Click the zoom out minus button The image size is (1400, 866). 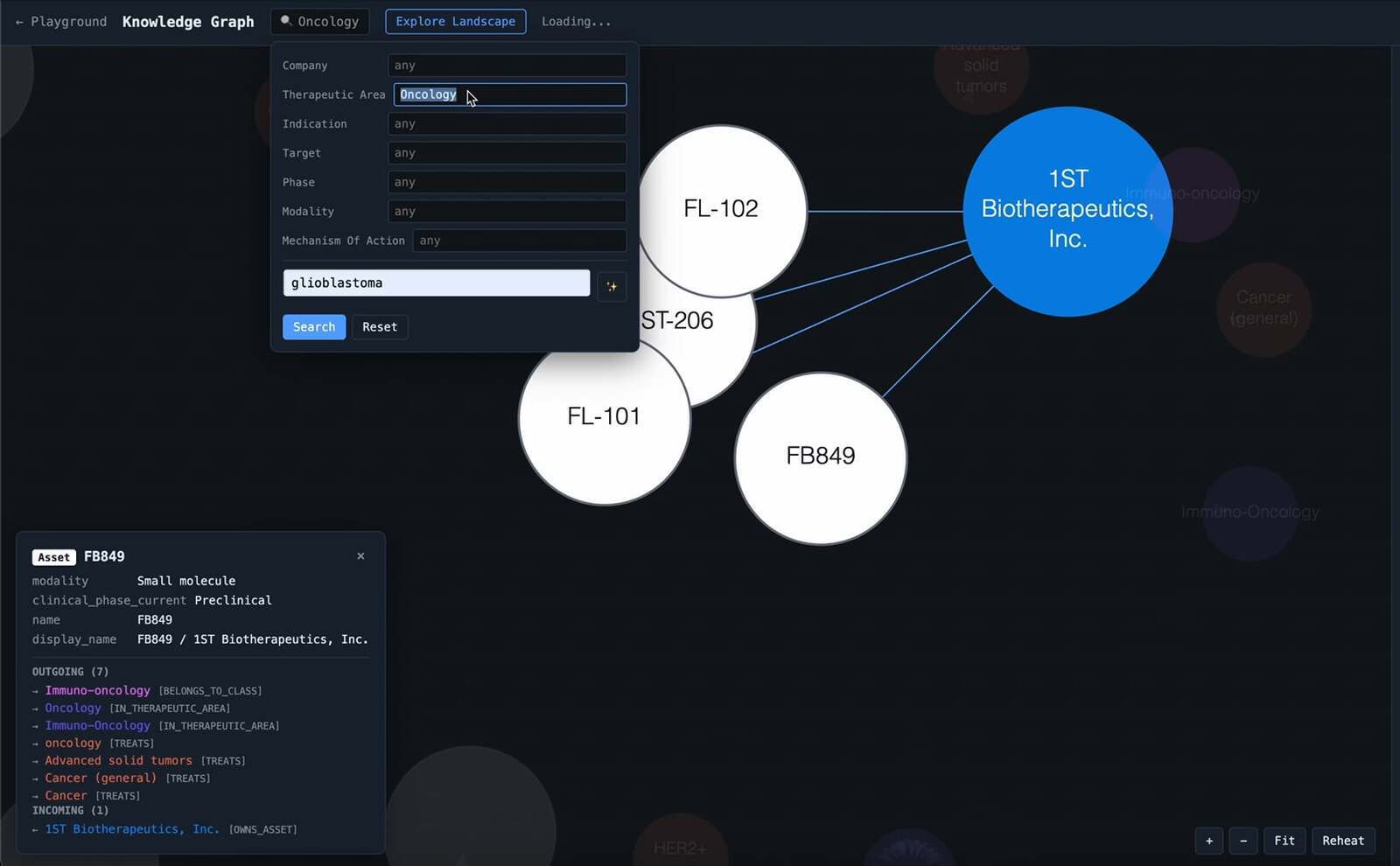[x=1243, y=841]
